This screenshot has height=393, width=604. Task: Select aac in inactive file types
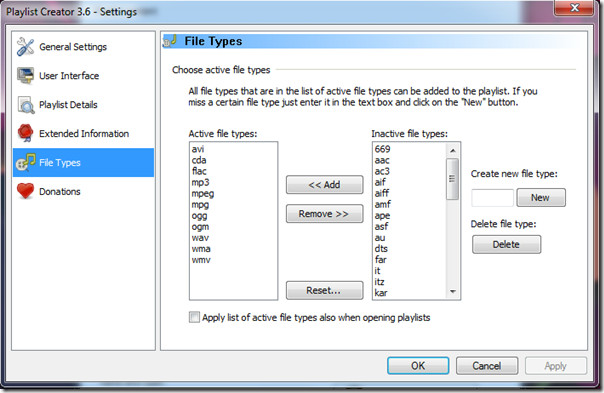410,160
